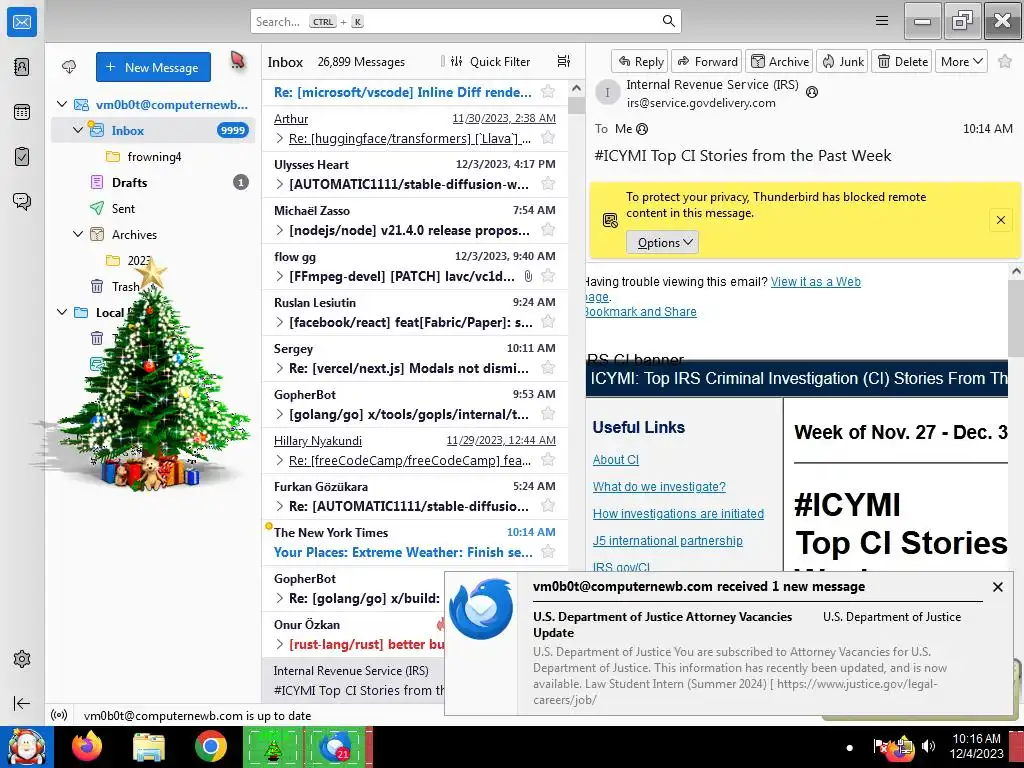Image resolution: width=1024 pixels, height=768 pixels.
Task: Open the More actions dropdown
Action: (x=961, y=61)
